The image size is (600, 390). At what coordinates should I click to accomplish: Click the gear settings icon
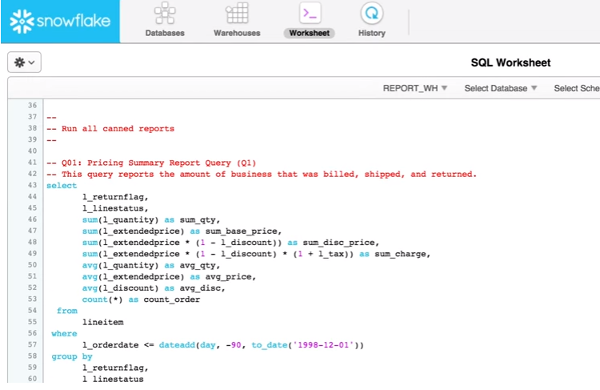[x=20, y=62]
